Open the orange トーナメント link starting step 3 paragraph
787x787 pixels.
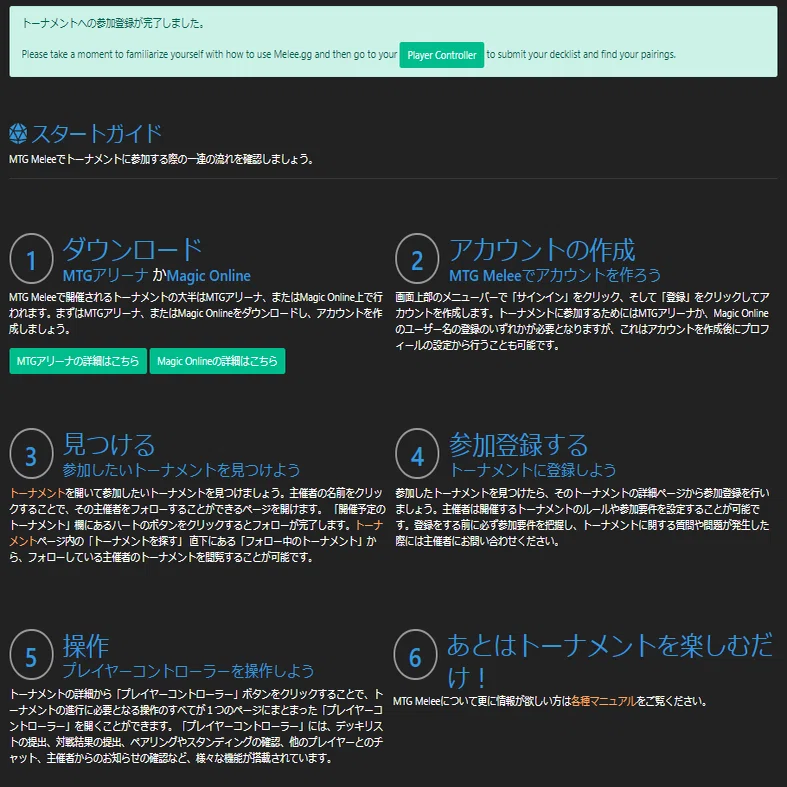pyautogui.click(x=38, y=493)
